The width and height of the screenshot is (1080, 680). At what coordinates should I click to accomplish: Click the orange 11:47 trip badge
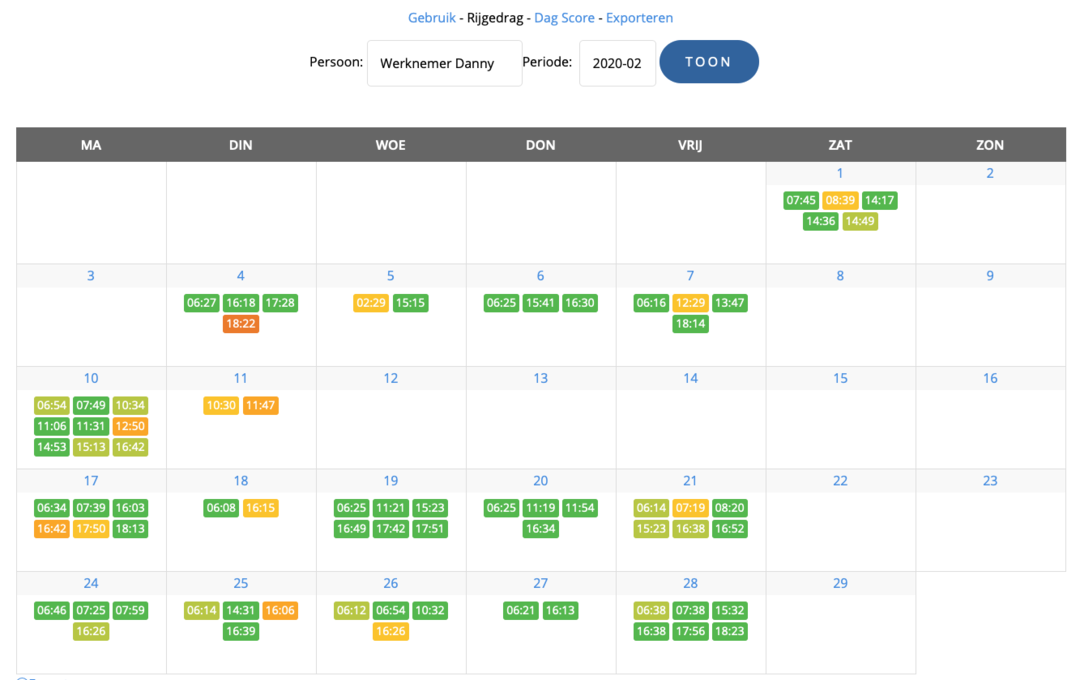260,406
